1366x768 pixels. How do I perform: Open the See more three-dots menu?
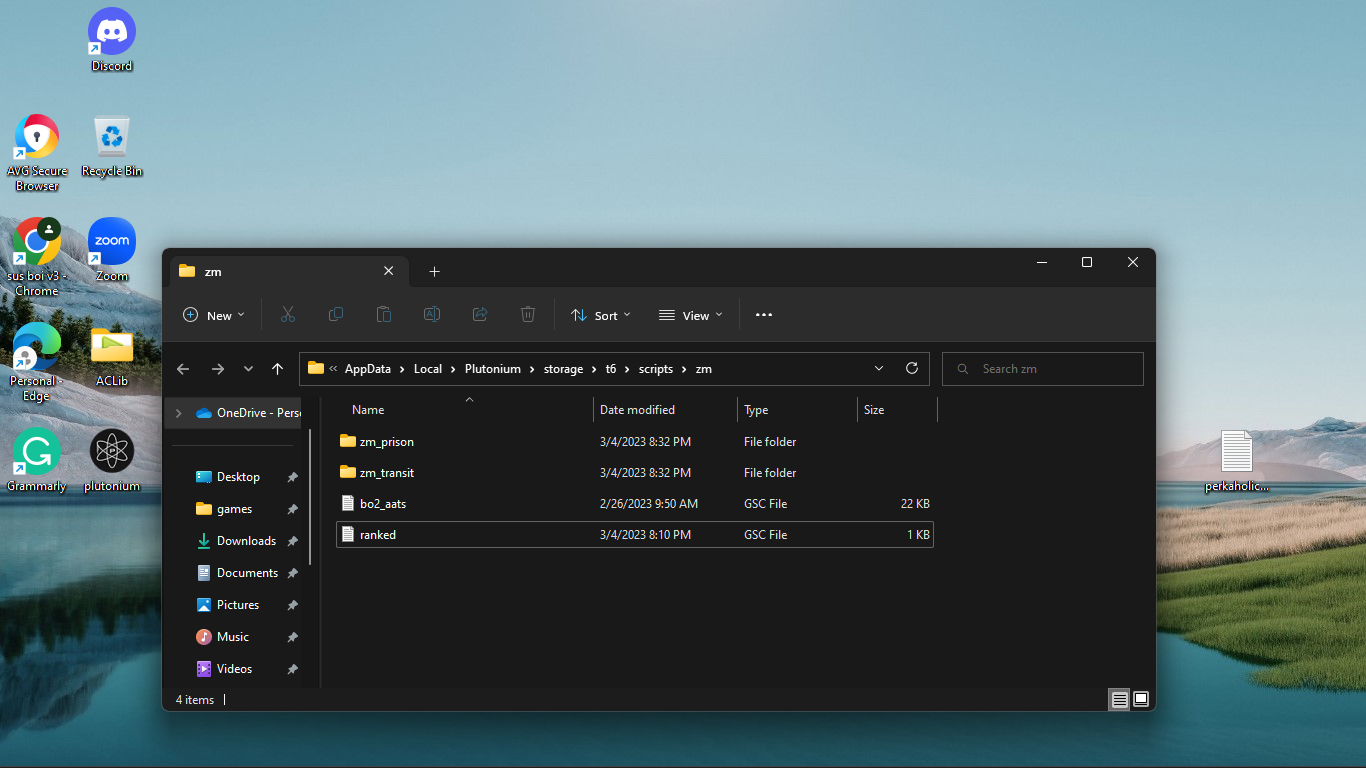[x=764, y=315]
